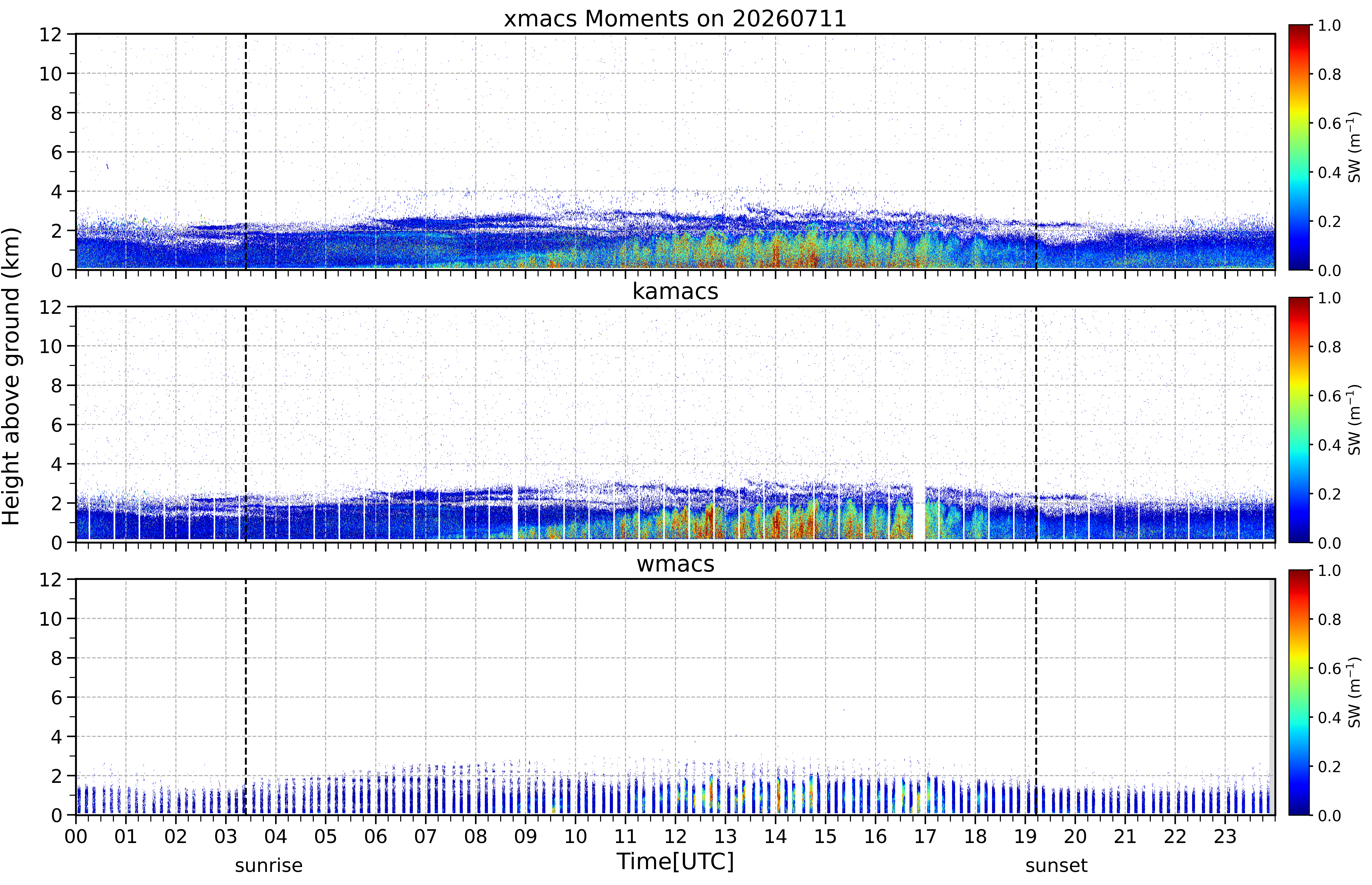Screen dimensions: 1372x885
Task: Click the '23' time tick label
Action: (x=1226, y=837)
